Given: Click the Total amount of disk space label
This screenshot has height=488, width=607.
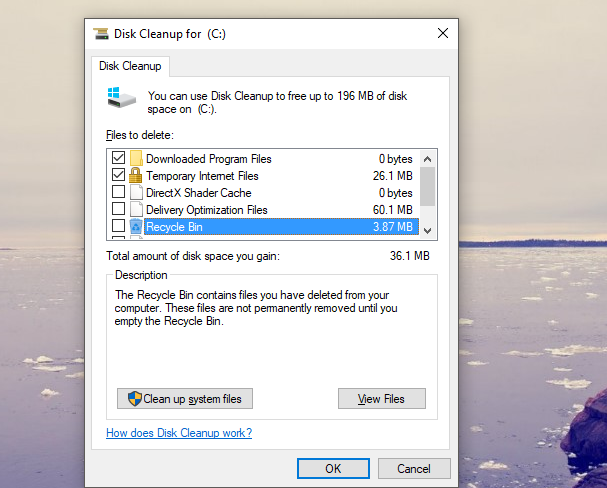Looking at the screenshot, I should click(x=193, y=256).
